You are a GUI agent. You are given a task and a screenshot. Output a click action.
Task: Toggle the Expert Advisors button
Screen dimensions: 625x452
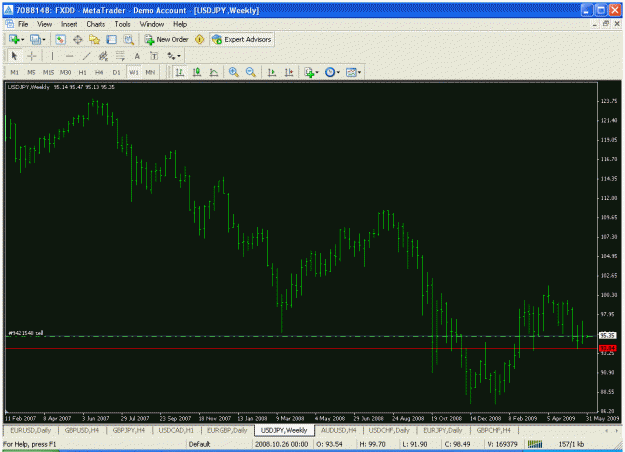(242, 39)
